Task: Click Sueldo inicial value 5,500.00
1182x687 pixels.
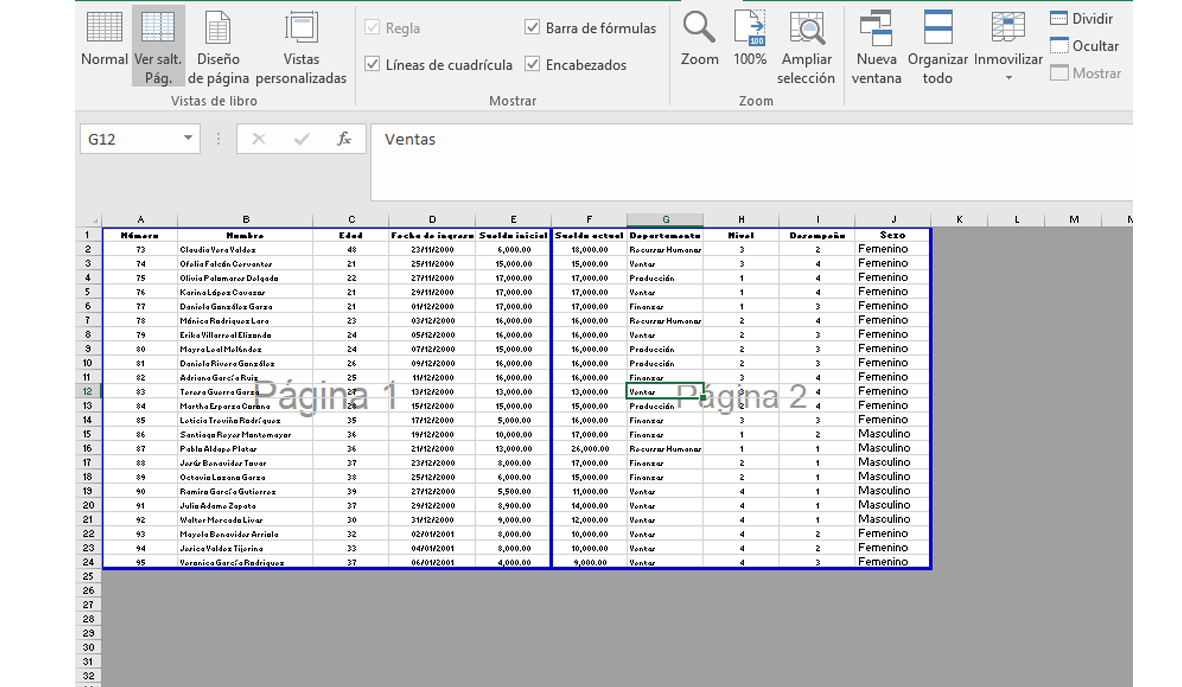Action: point(513,491)
